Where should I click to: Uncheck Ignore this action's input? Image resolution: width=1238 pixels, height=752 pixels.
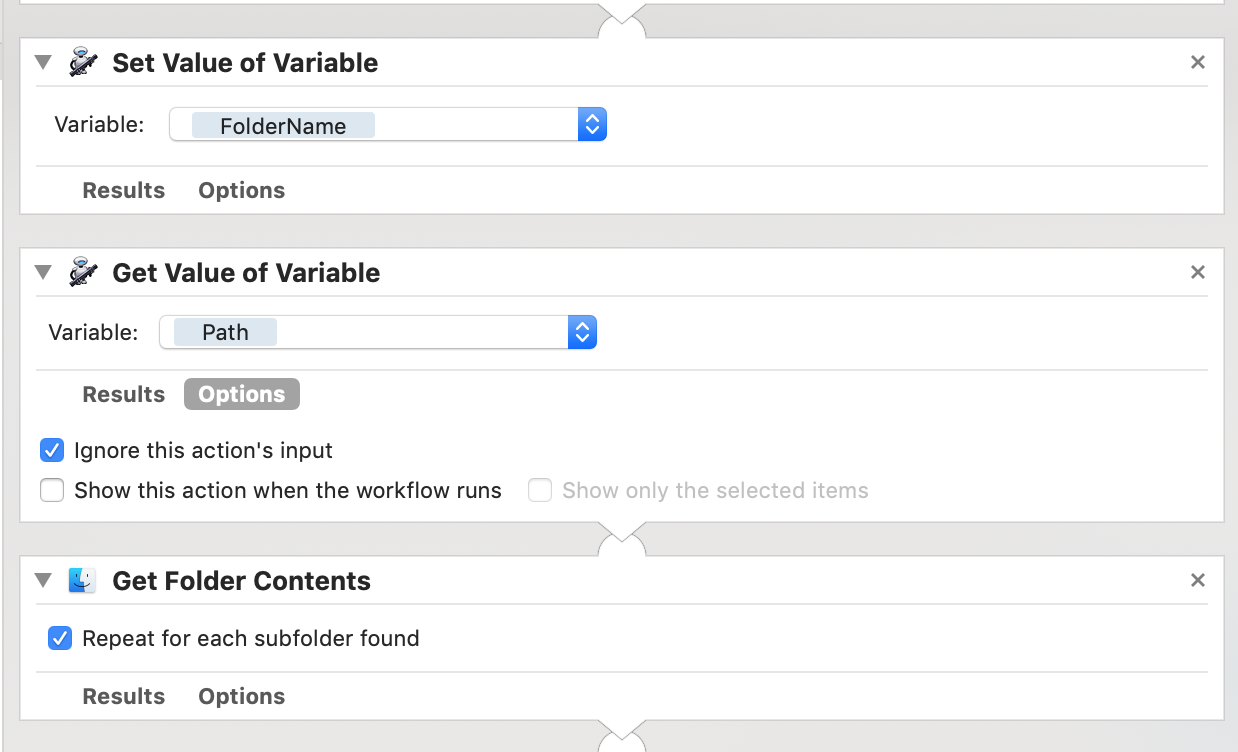click(52, 450)
